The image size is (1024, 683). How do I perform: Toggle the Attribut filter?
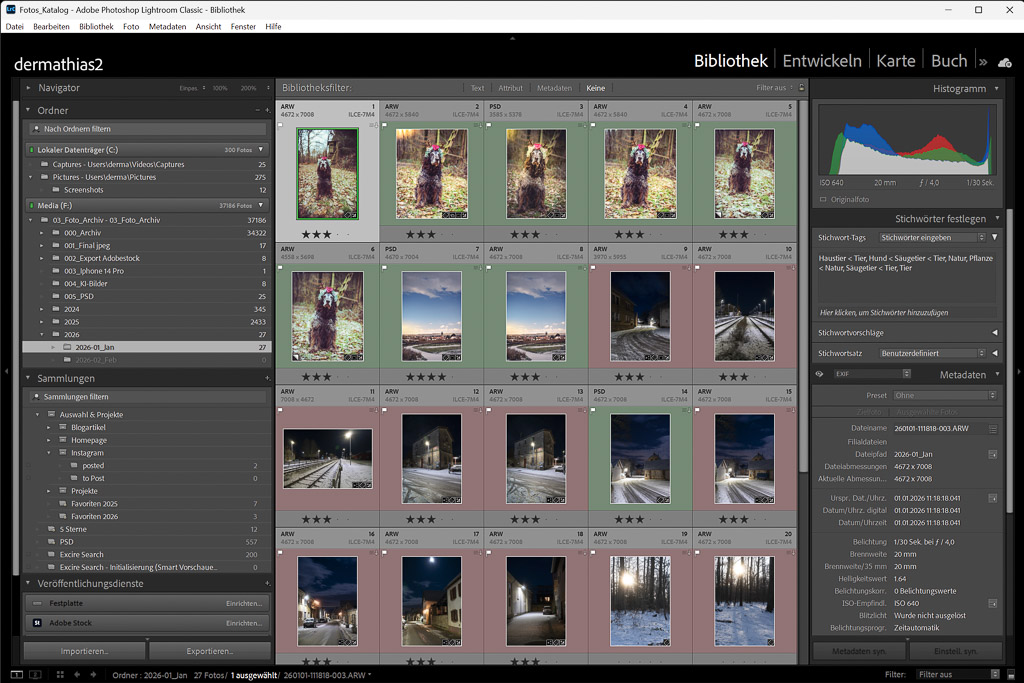pos(510,88)
